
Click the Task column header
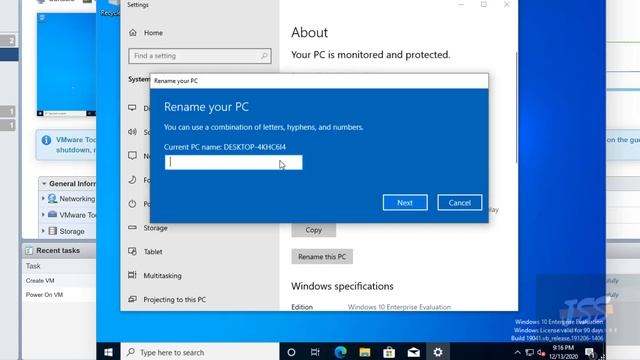click(33, 266)
